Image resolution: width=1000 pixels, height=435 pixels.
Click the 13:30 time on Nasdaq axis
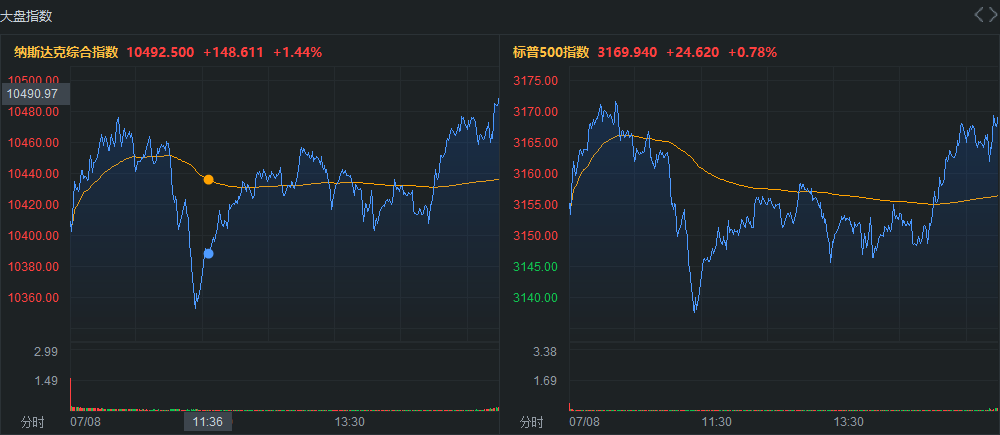pyautogui.click(x=349, y=422)
